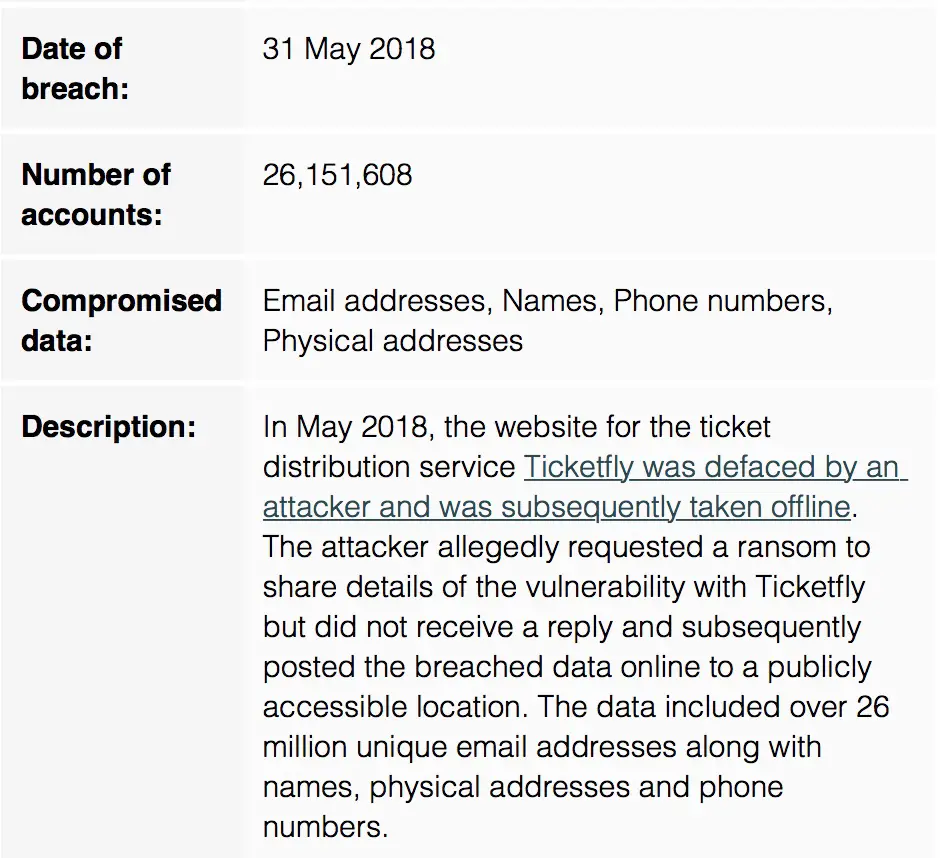The width and height of the screenshot is (942, 858).
Task: Click 'but did not receive a reply' line
Action: tap(562, 627)
